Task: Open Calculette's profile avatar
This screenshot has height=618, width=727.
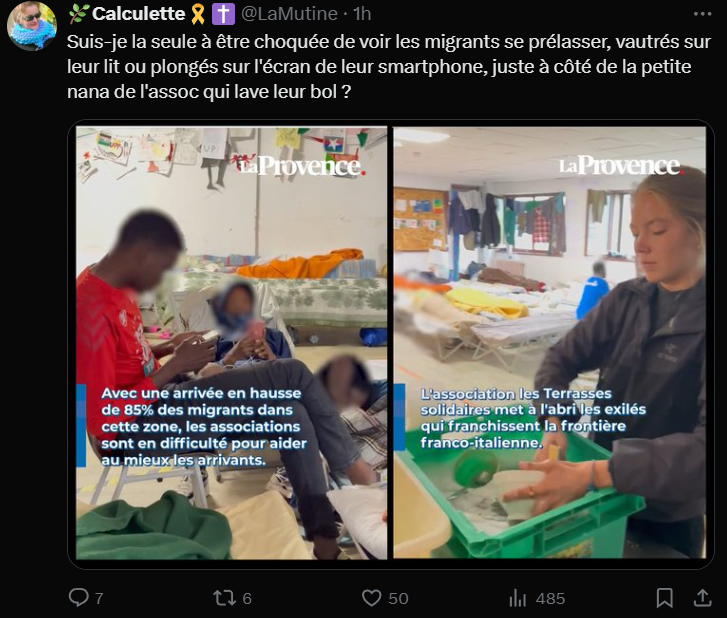Action: click(x=32, y=26)
